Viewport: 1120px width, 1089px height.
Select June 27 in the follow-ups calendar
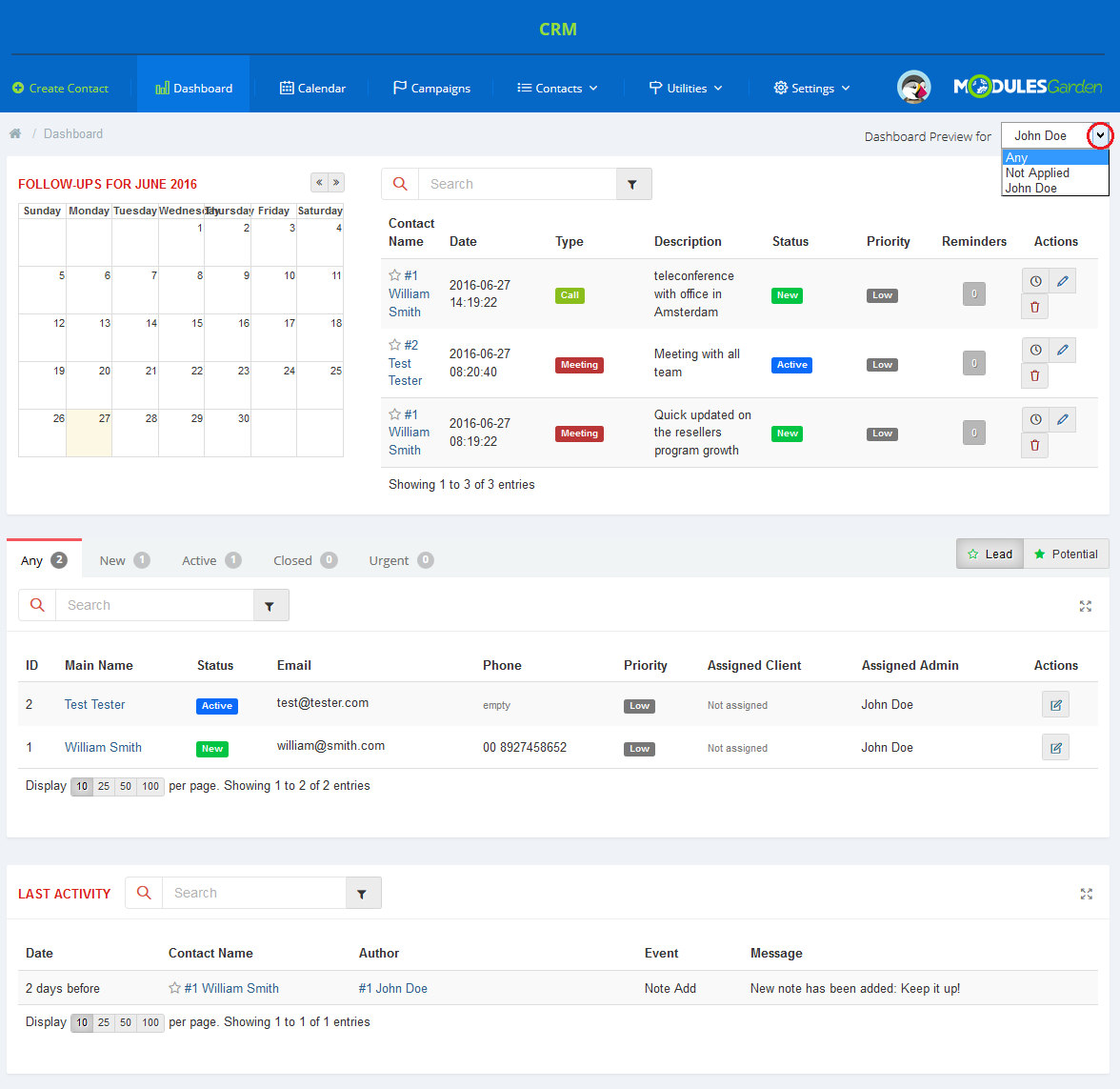[89, 433]
